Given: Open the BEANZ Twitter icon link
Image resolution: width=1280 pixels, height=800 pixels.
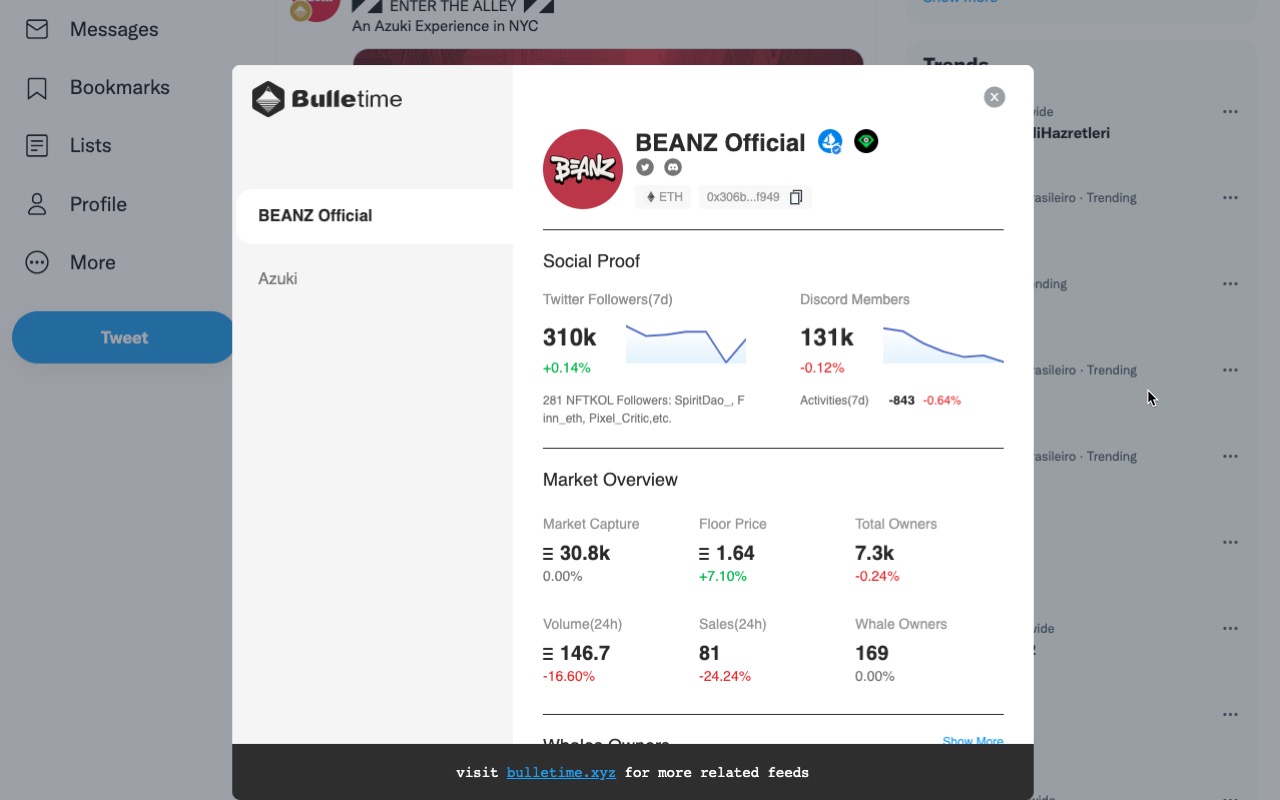Looking at the screenshot, I should [x=645, y=168].
